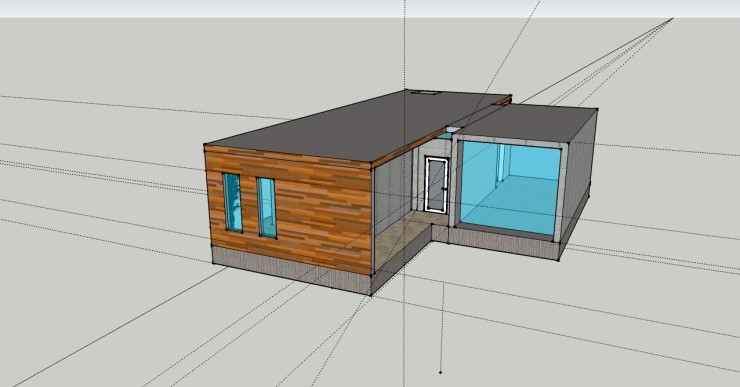740x387 pixels.
Task: Click the concrete foundation under the wood wall
Action: 290,270
